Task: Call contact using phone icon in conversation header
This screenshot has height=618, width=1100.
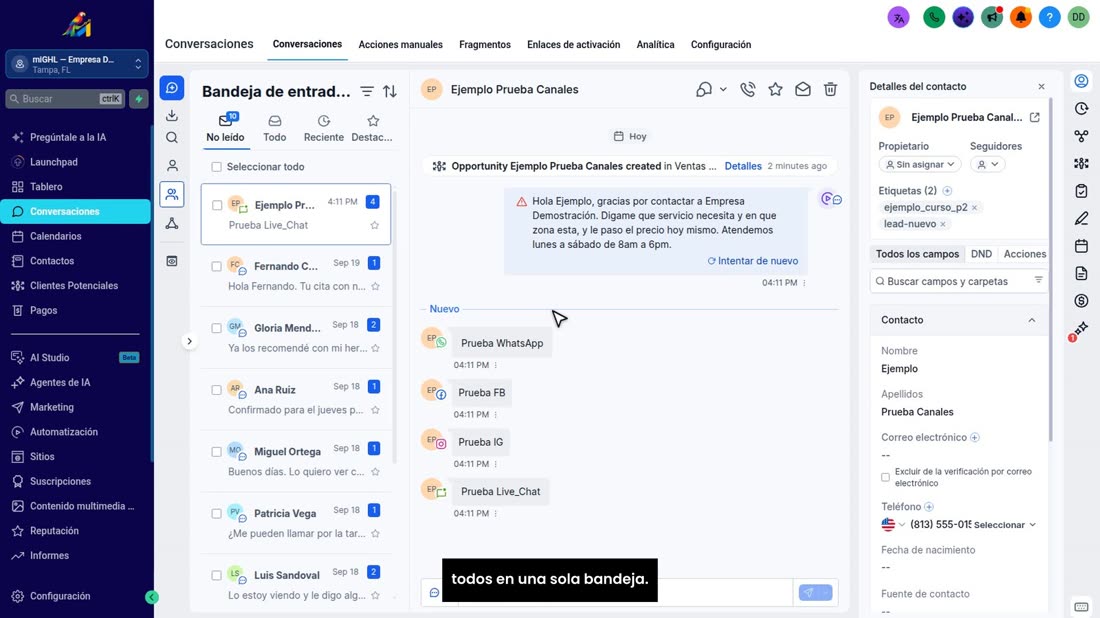Action: point(748,89)
